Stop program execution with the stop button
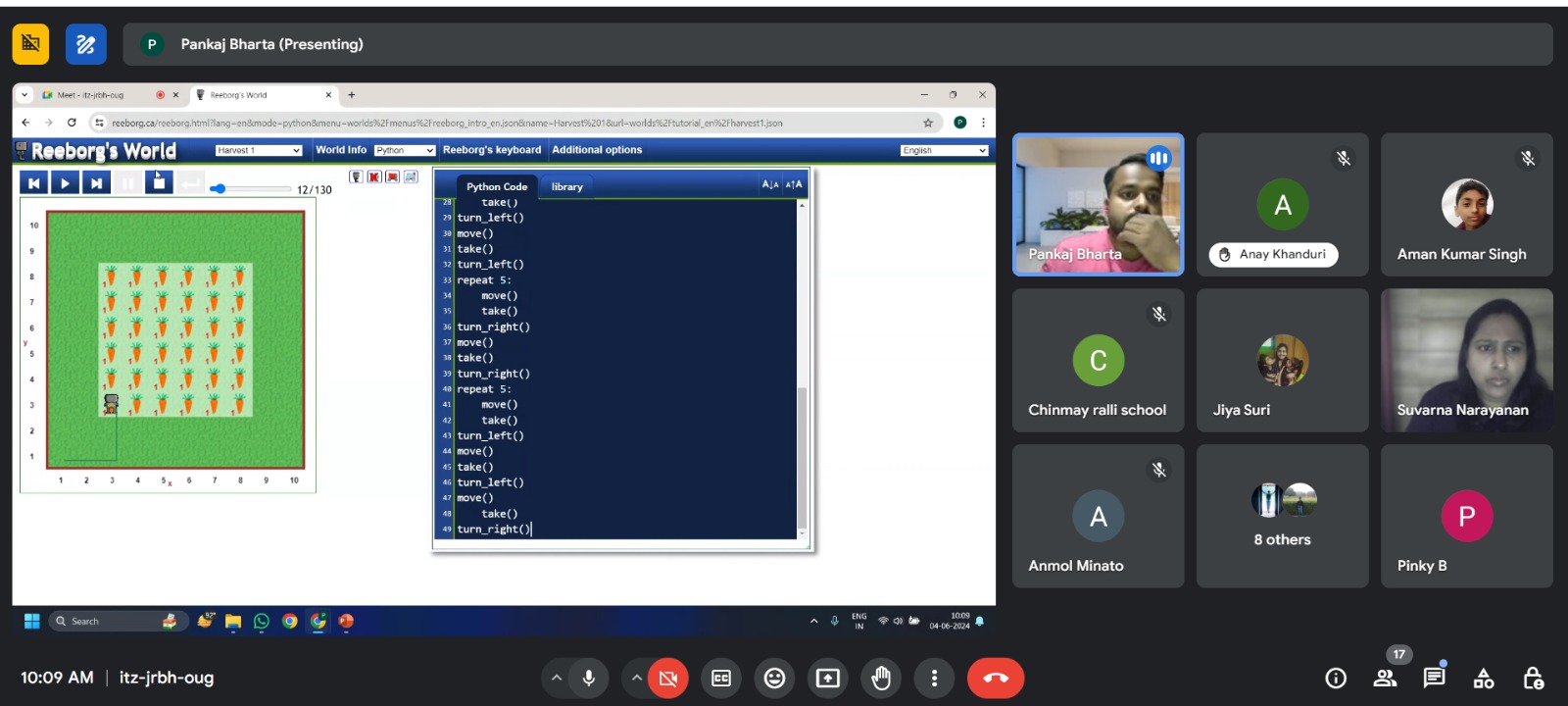 pyautogui.click(x=159, y=182)
